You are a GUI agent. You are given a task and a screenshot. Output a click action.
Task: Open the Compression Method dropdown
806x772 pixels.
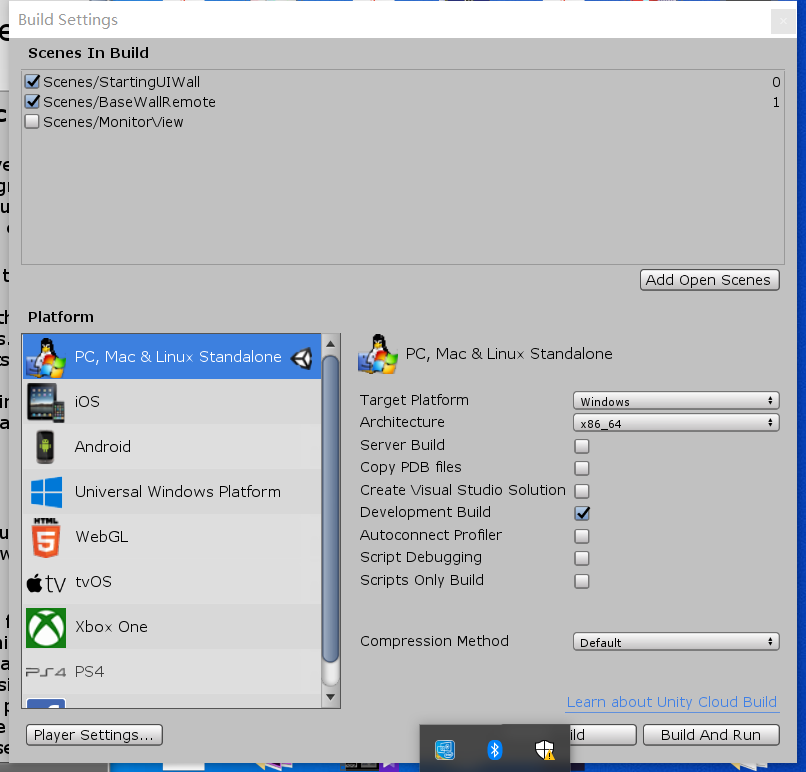(x=676, y=642)
